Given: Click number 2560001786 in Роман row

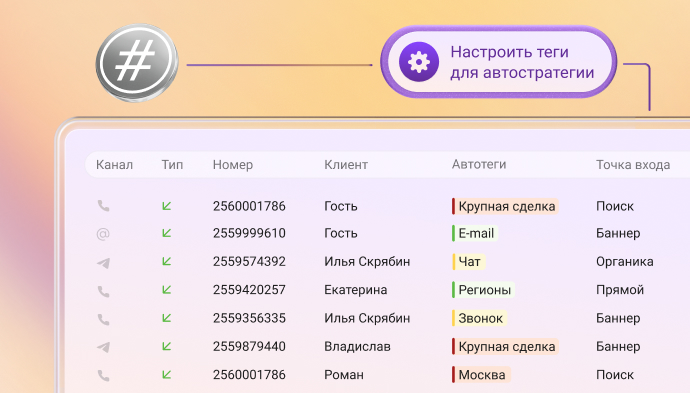Looking at the screenshot, I should pos(249,375).
